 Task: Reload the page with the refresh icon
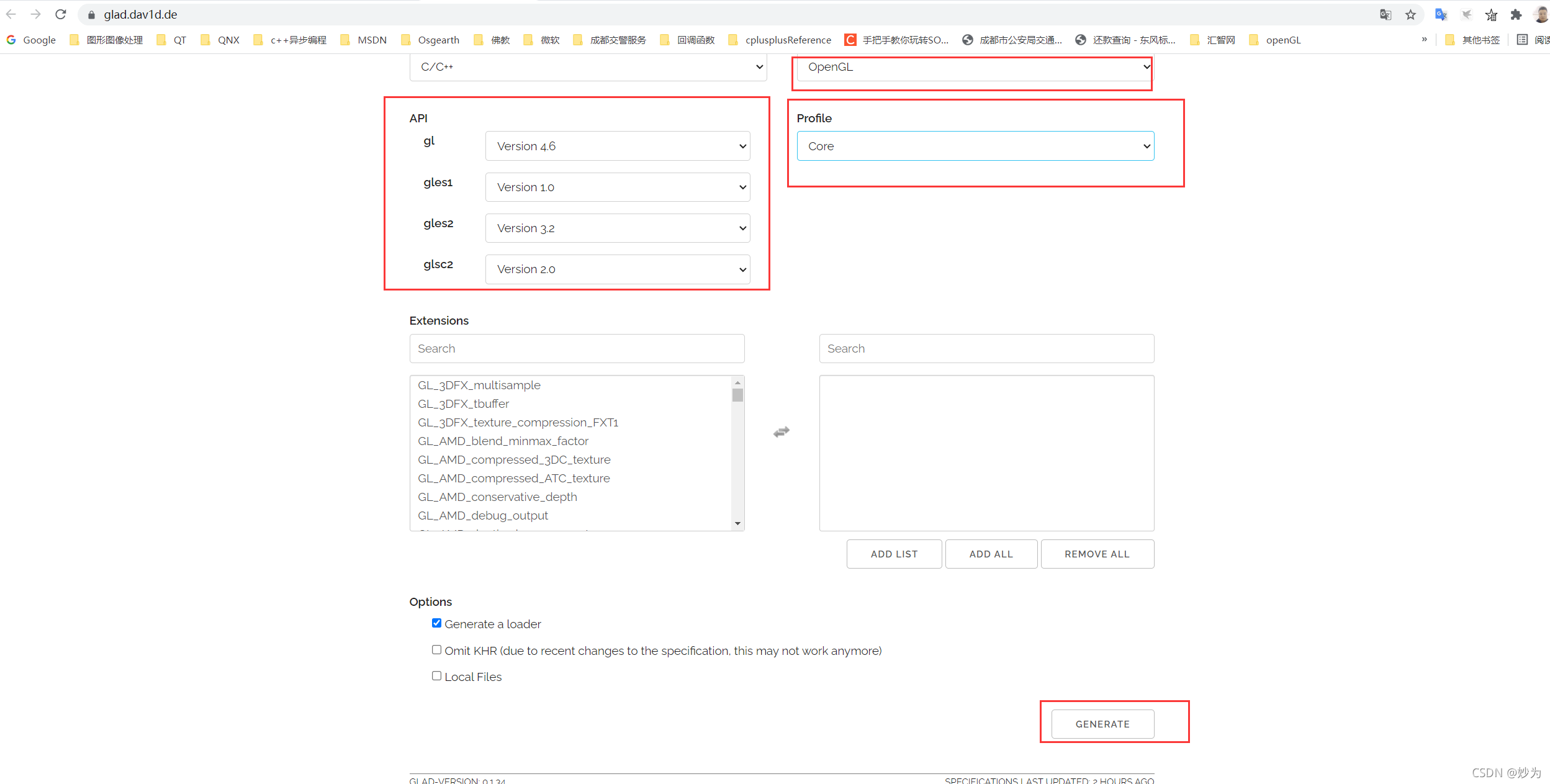click(x=60, y=14)
